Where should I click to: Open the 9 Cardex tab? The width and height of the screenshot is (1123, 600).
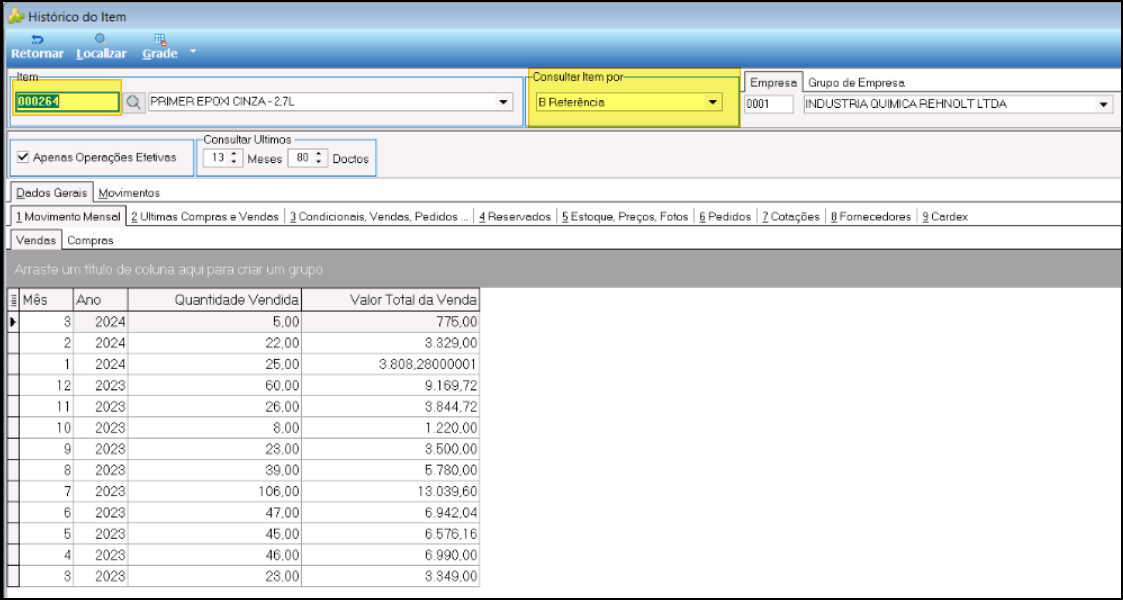[x=945, y=216]
